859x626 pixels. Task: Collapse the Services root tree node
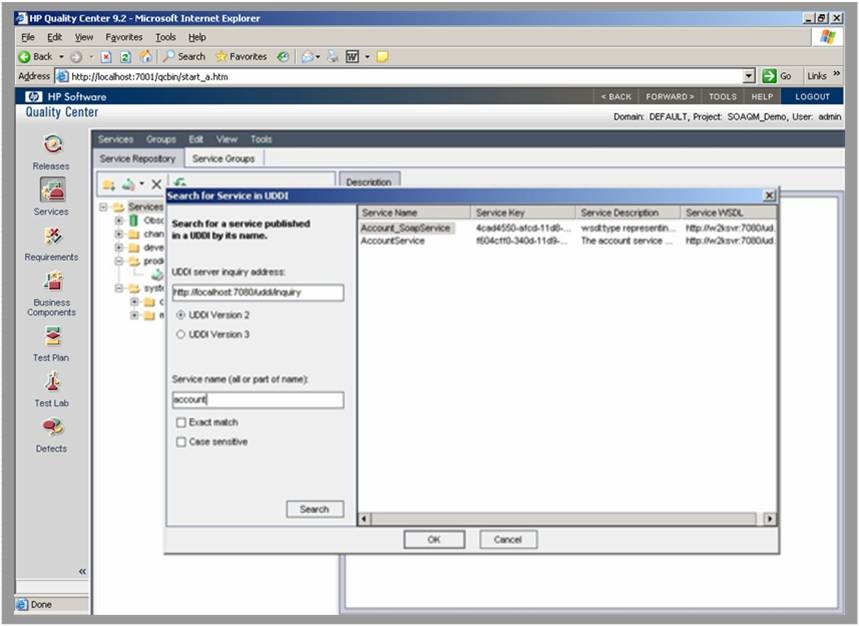point(105,207)
